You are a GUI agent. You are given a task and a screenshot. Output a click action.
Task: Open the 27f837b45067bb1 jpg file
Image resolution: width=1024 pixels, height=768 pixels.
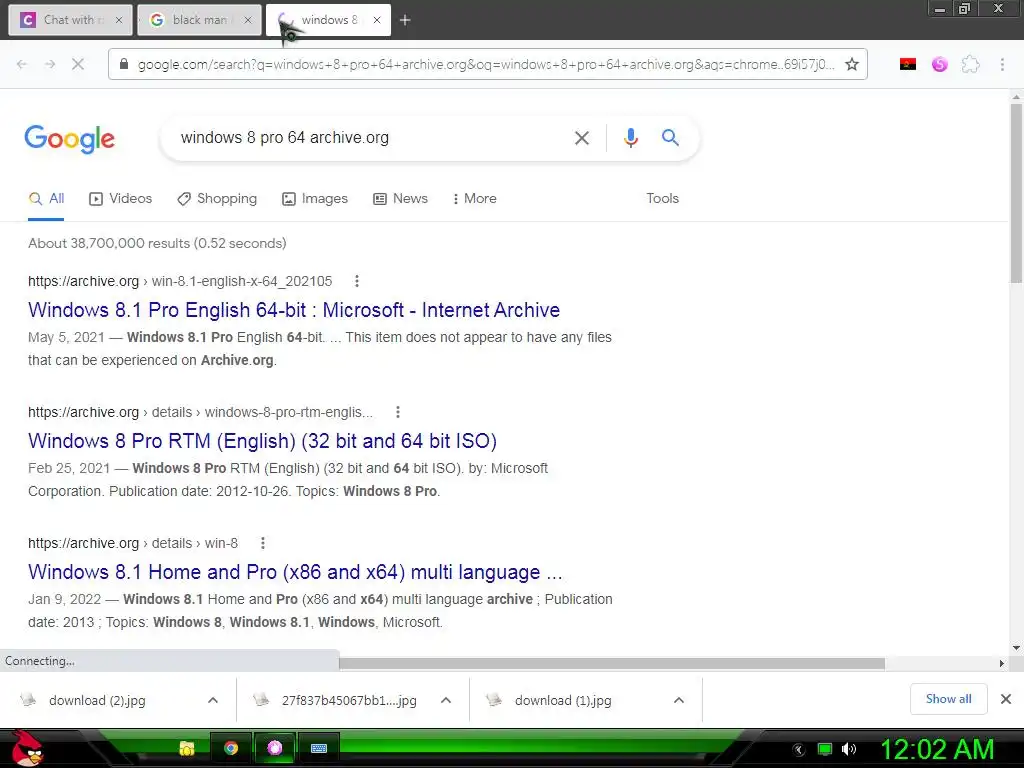point(349,700)
